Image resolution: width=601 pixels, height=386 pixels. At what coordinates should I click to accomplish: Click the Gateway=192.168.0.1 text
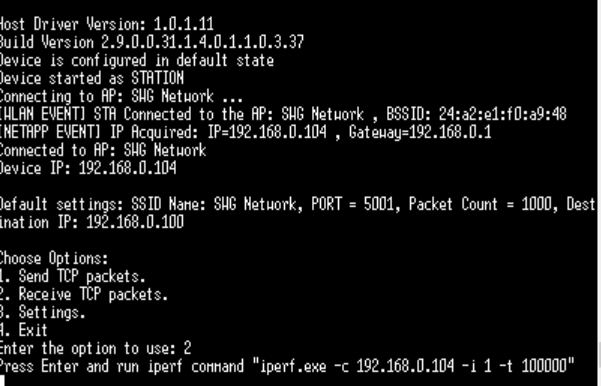coord(420,132)
